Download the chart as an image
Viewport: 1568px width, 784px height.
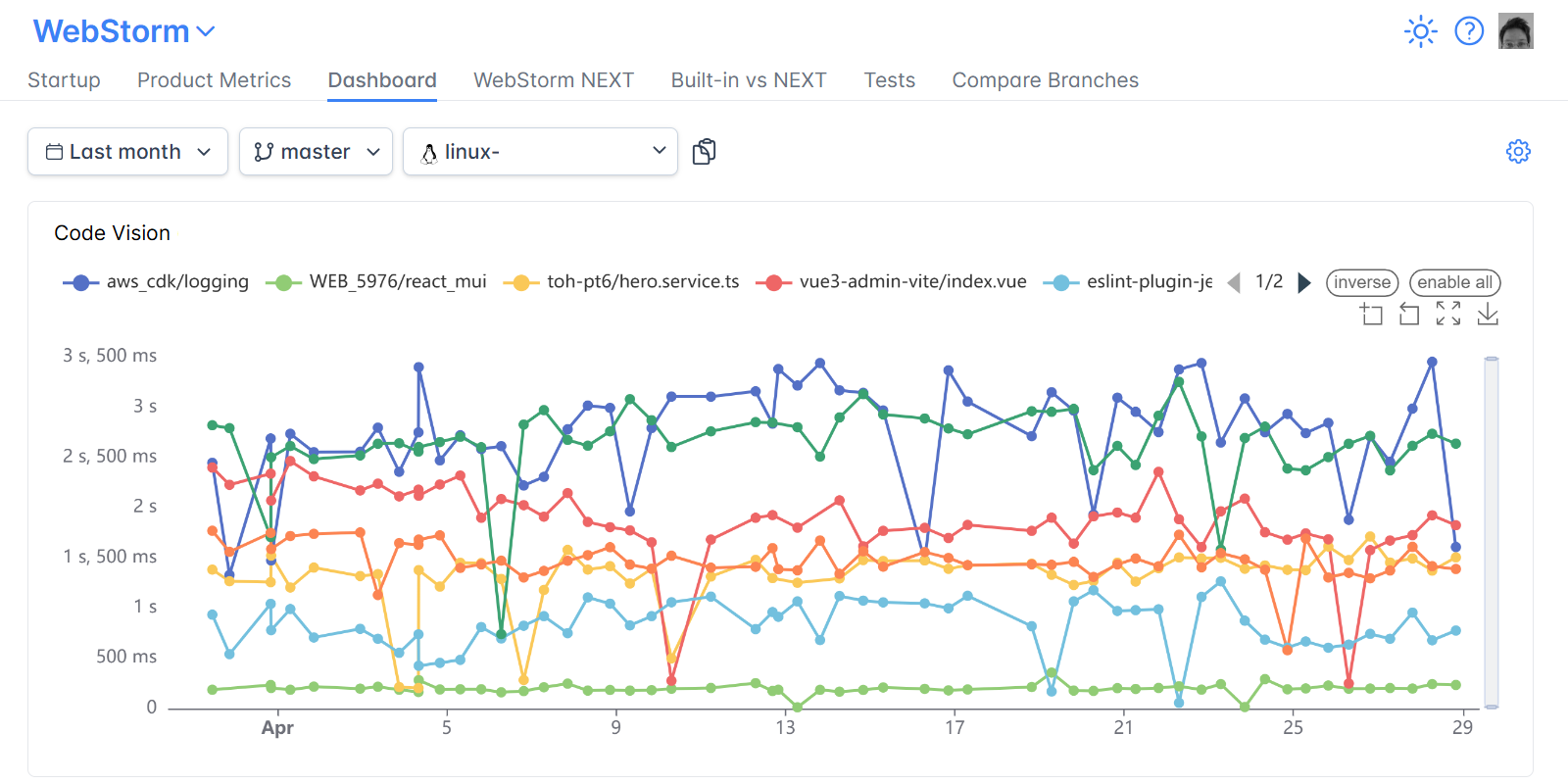click(x=1488, y=314)
